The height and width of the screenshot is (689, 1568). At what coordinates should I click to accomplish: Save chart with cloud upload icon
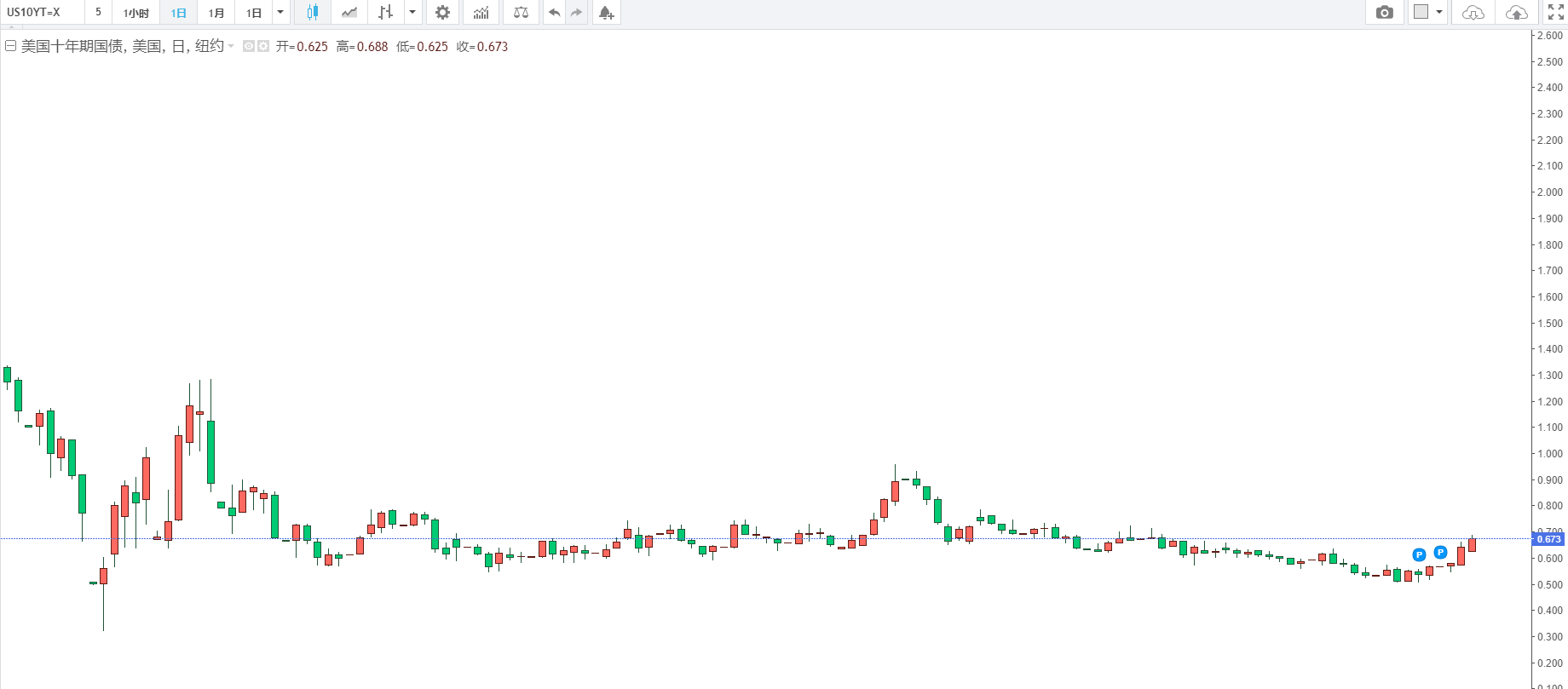[x=1517, y=13]
